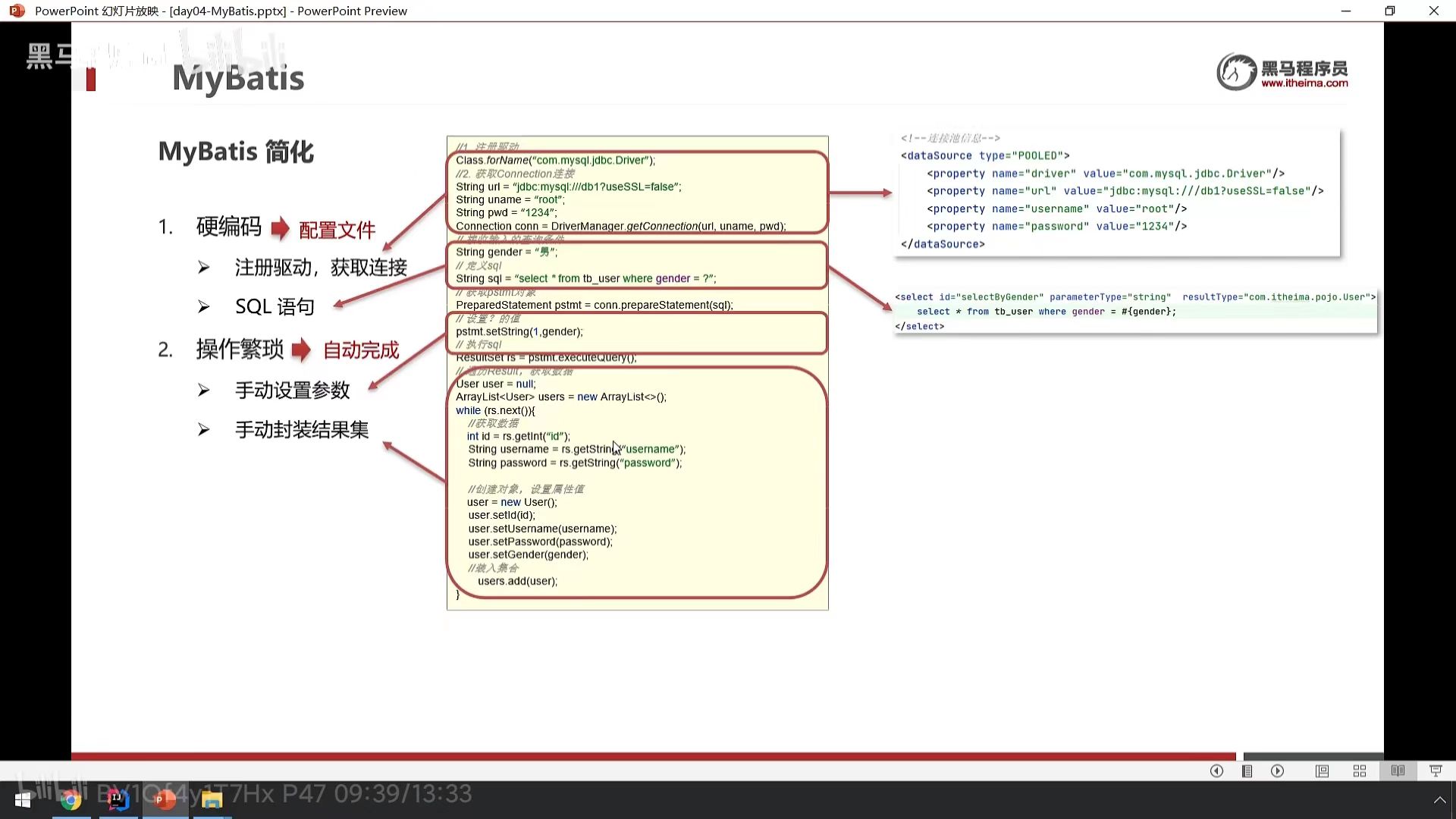The width and height of the screenshot is (1456, 819).
Task: Open File Explorer from taskbar
Action: point(212,800)
